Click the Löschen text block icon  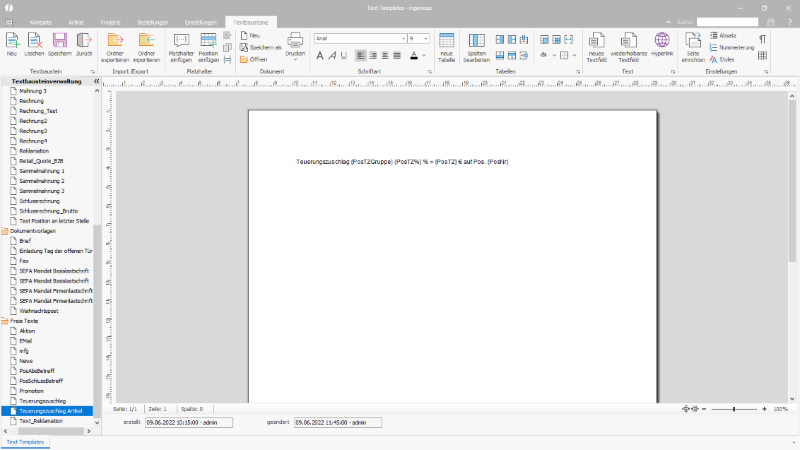pyautogui.click(x=34, y=44)
